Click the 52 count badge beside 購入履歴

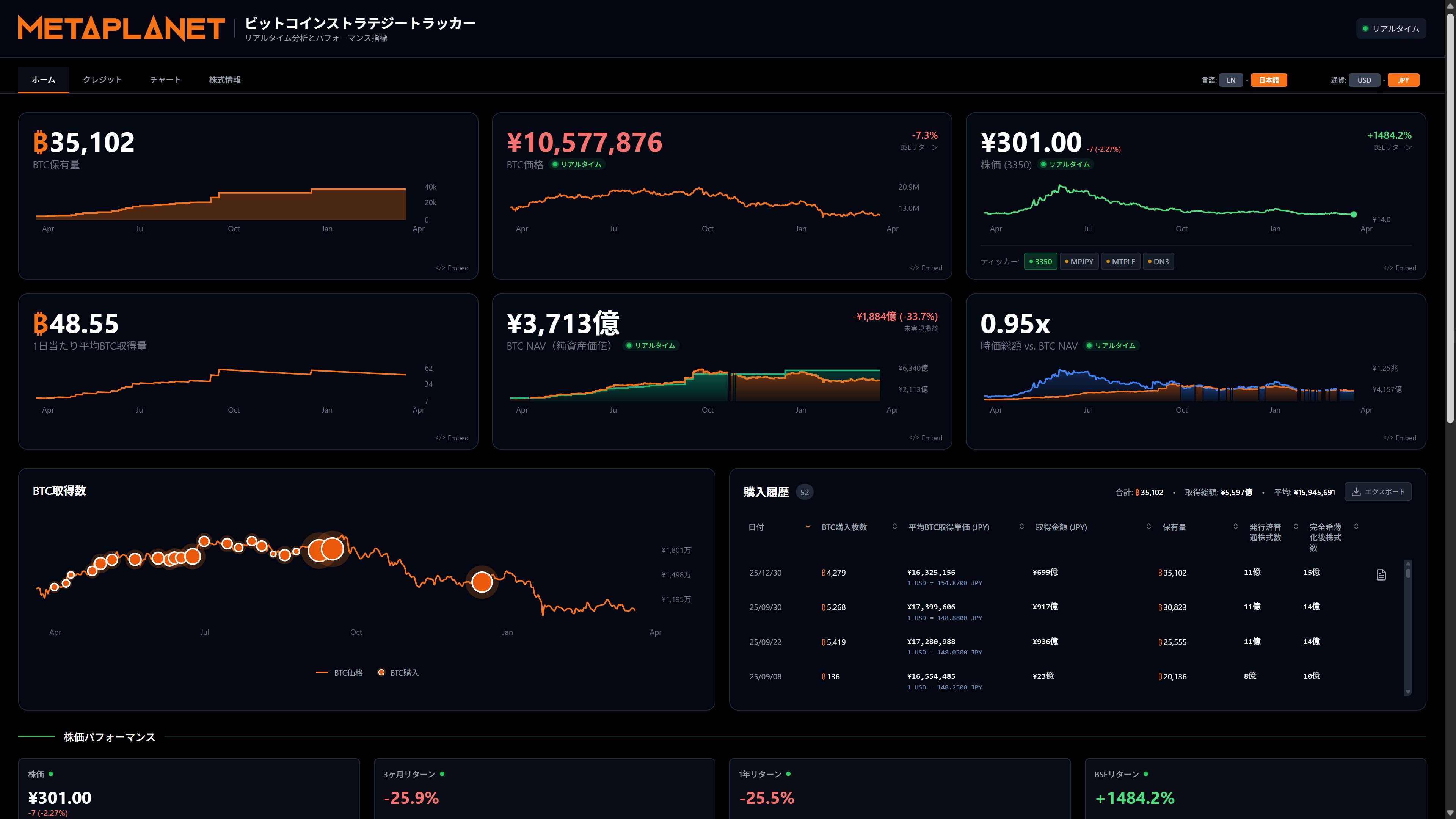804,492
